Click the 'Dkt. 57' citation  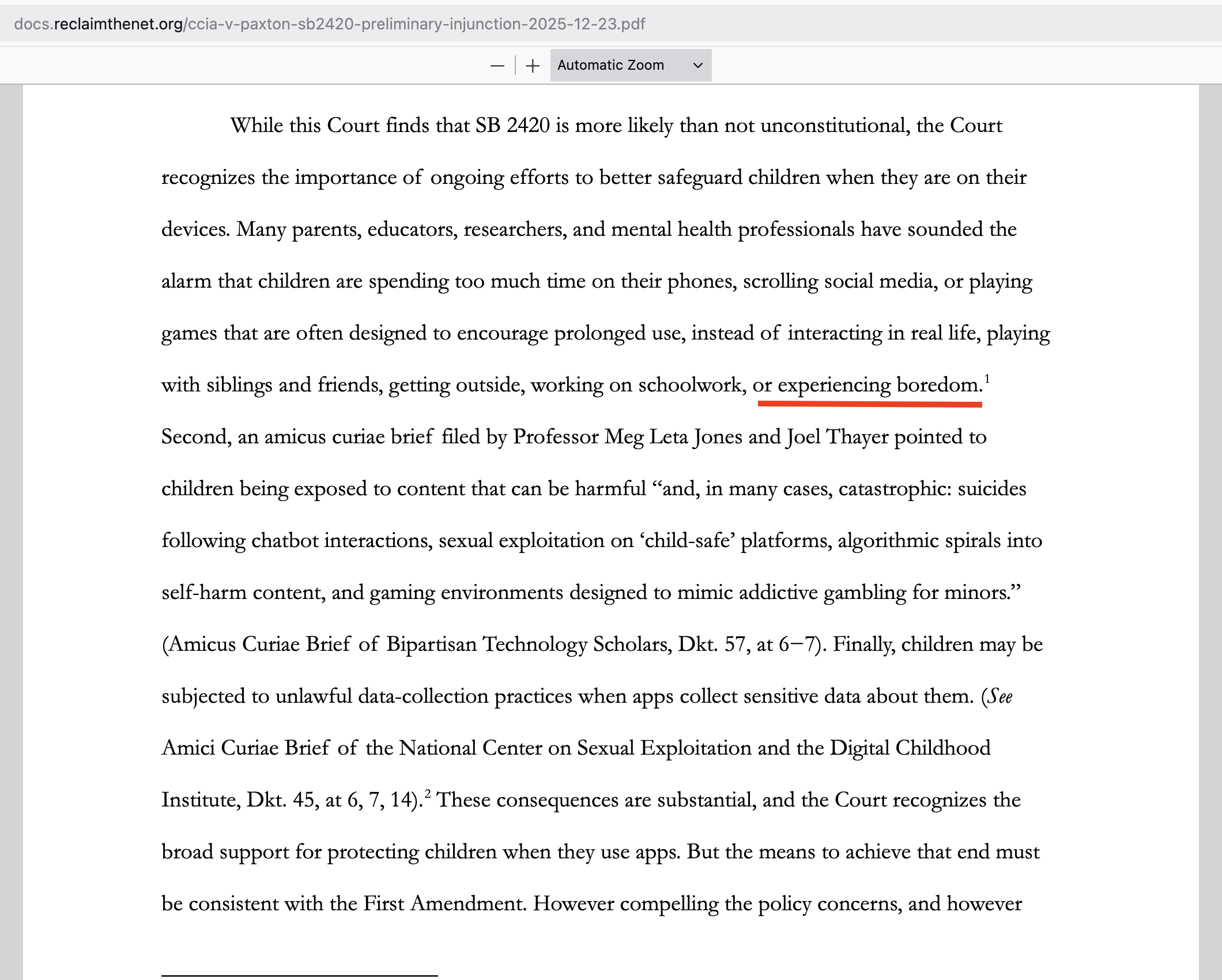(712, 644)
